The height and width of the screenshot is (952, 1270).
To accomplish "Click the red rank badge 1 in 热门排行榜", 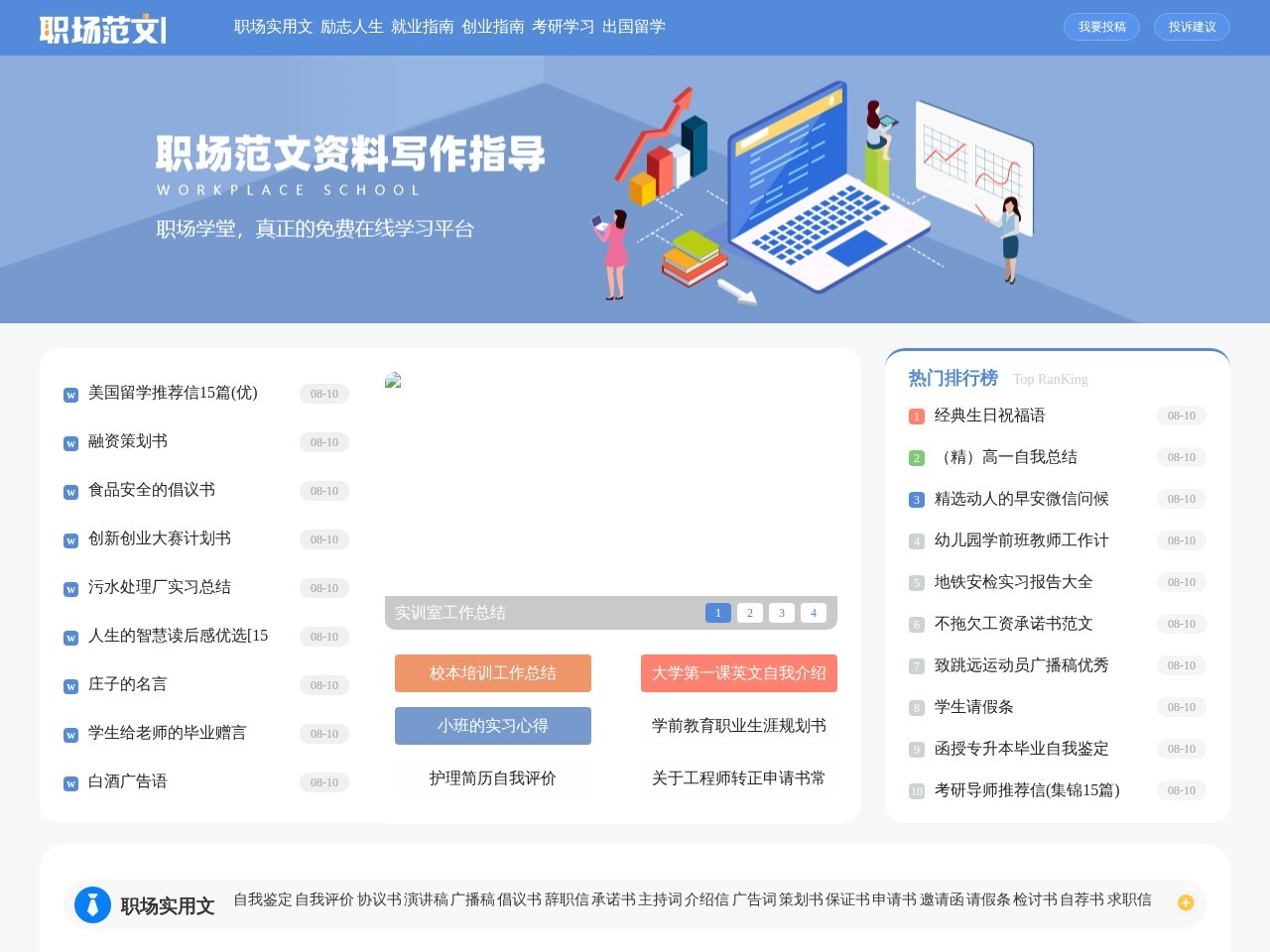I will click(916, 416).
